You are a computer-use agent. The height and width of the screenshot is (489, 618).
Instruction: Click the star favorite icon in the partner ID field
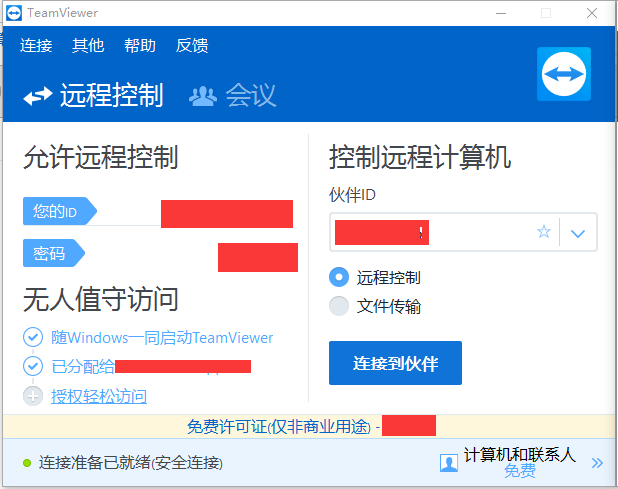544,232
